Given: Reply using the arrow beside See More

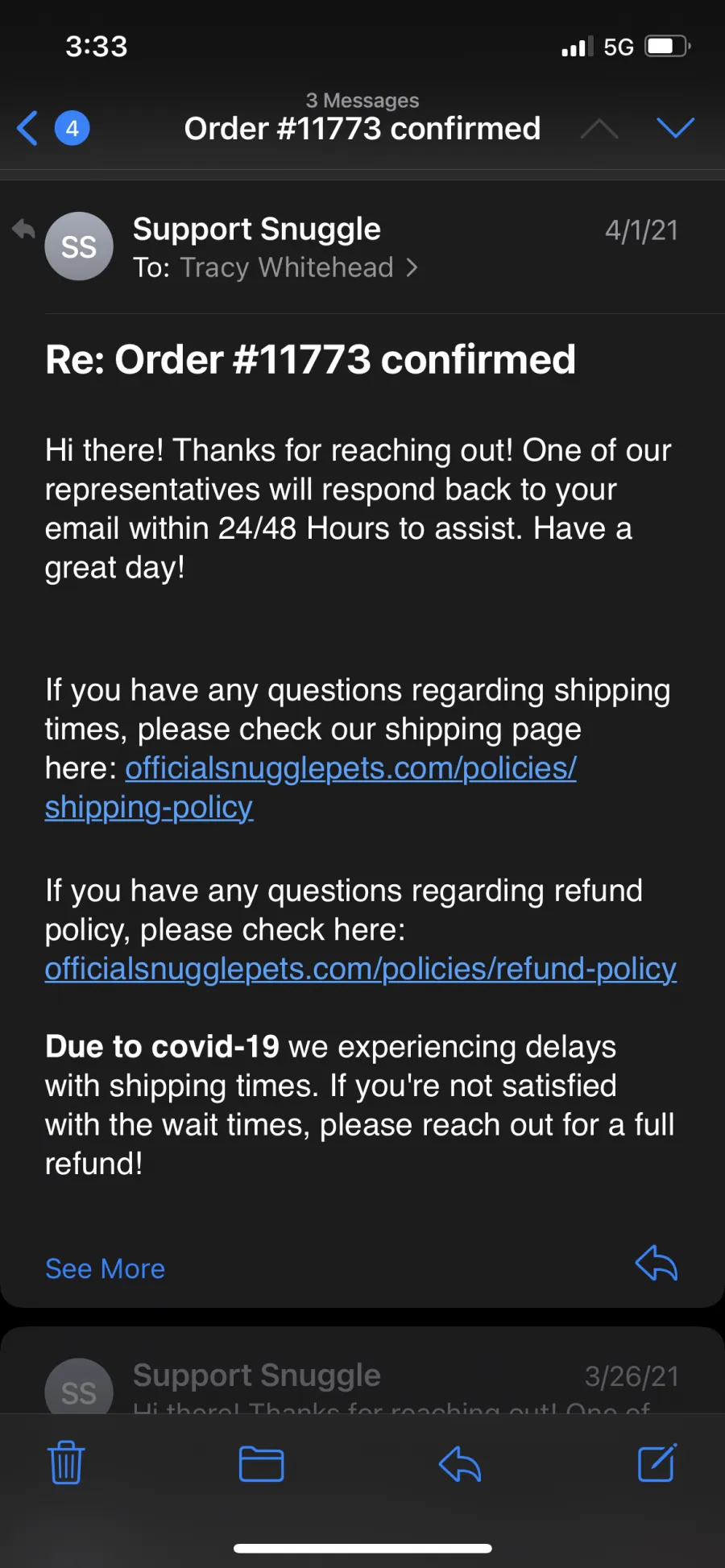Looking at the screenshot, I should pyautogui.click(x=656, y=1263).
